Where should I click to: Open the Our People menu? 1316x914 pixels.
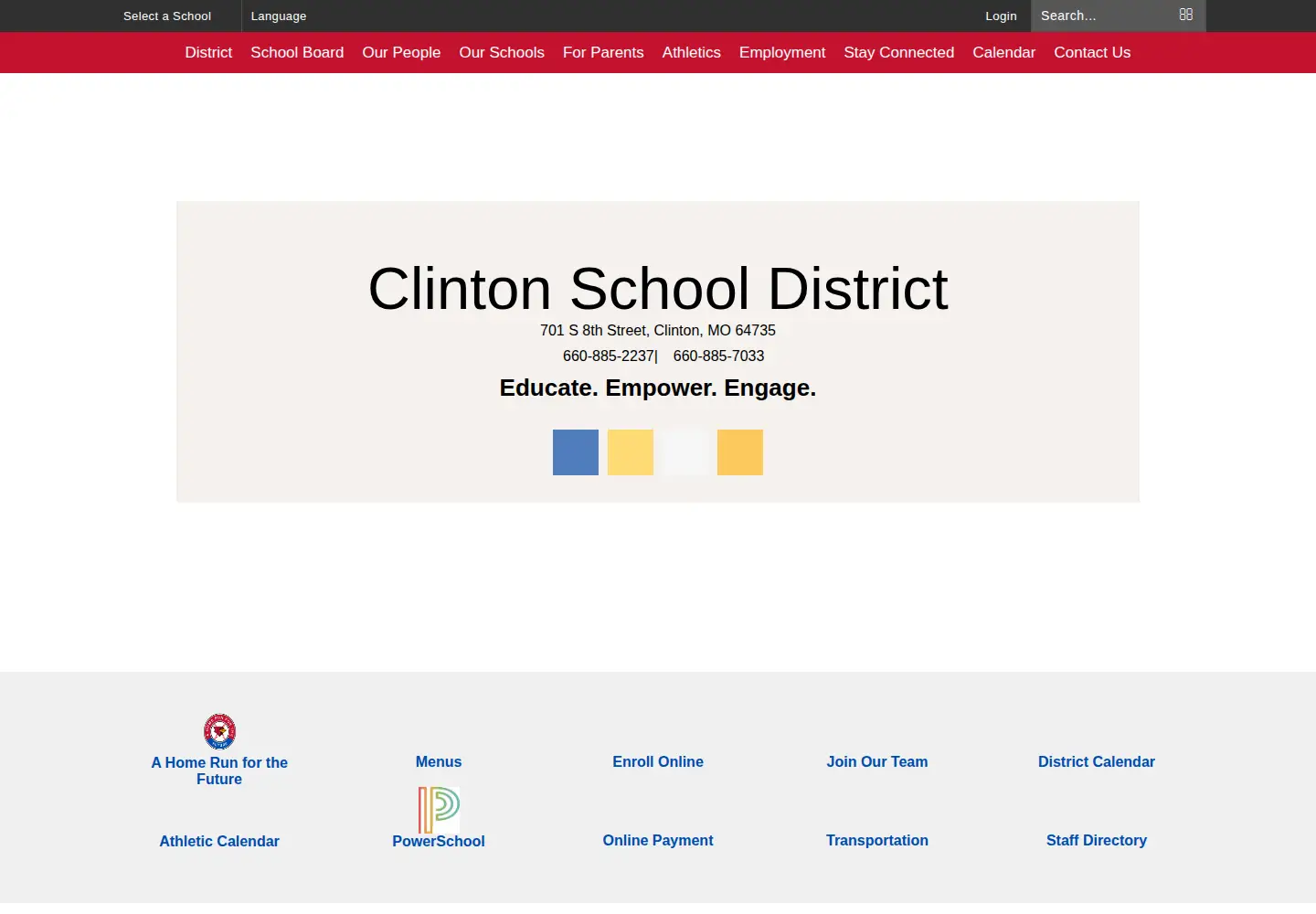pyautogui.click(x=401, y=52)
